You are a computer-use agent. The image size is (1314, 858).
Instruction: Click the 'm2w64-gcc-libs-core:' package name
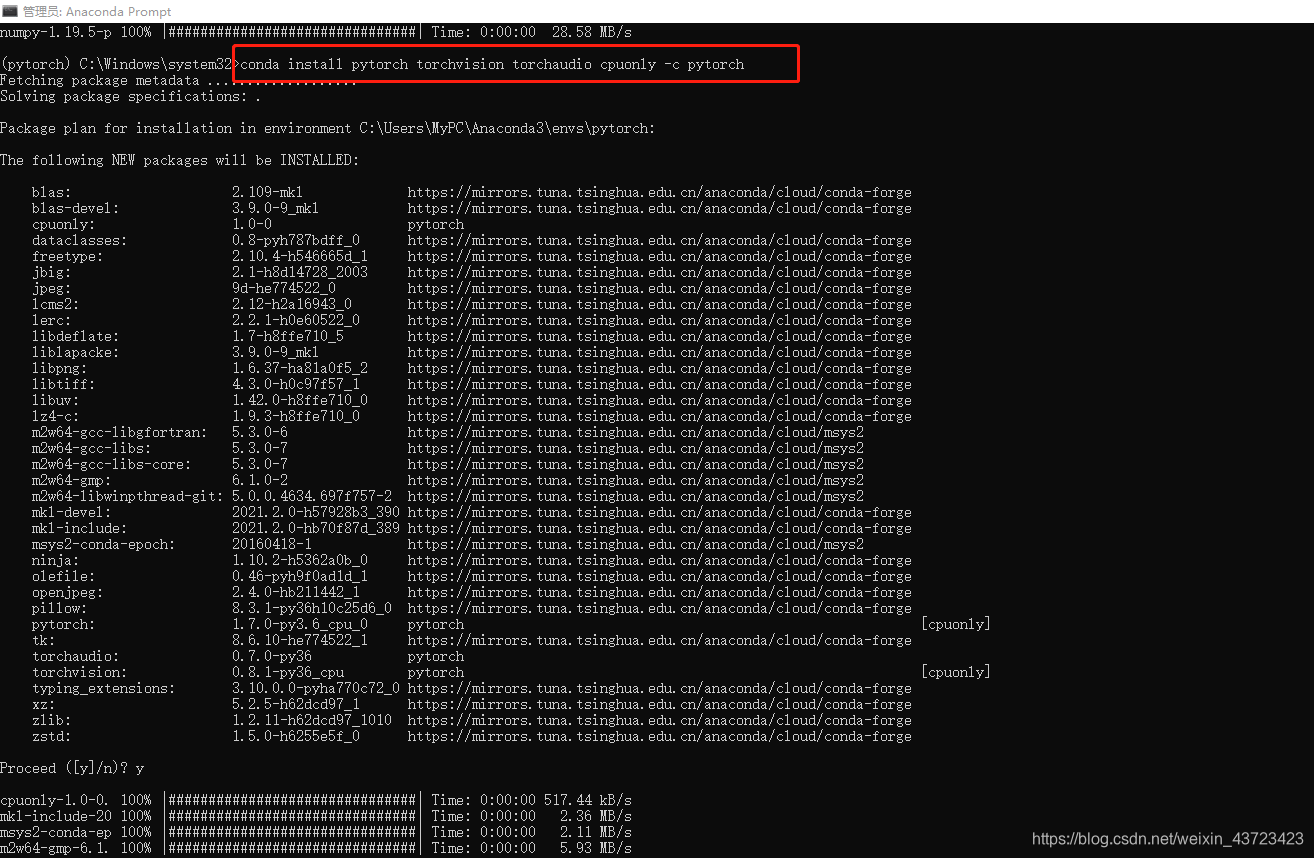point(112,464)
